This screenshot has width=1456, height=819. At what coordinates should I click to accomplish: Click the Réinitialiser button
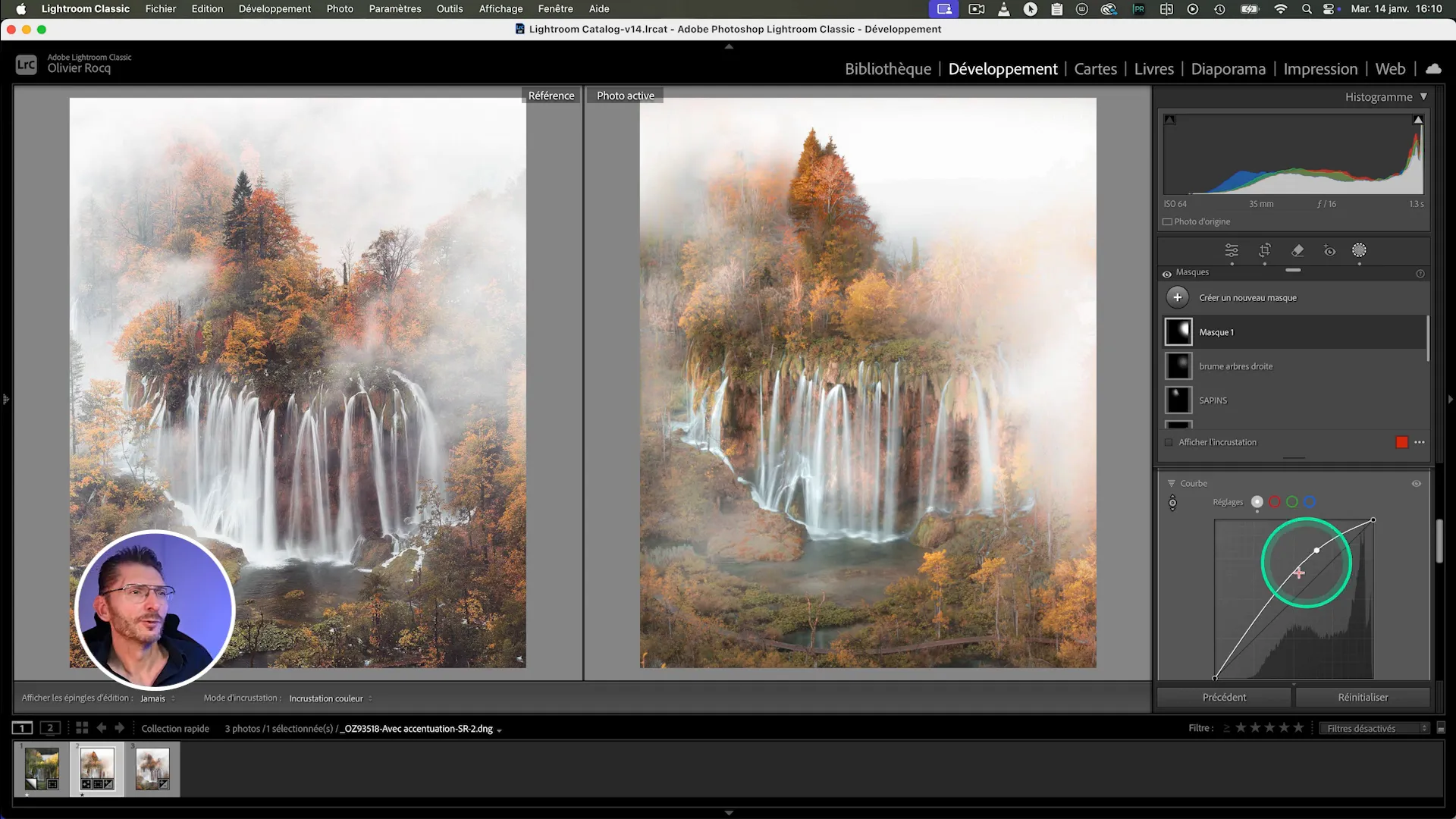pyautogui.click(x=1363, y=697)
